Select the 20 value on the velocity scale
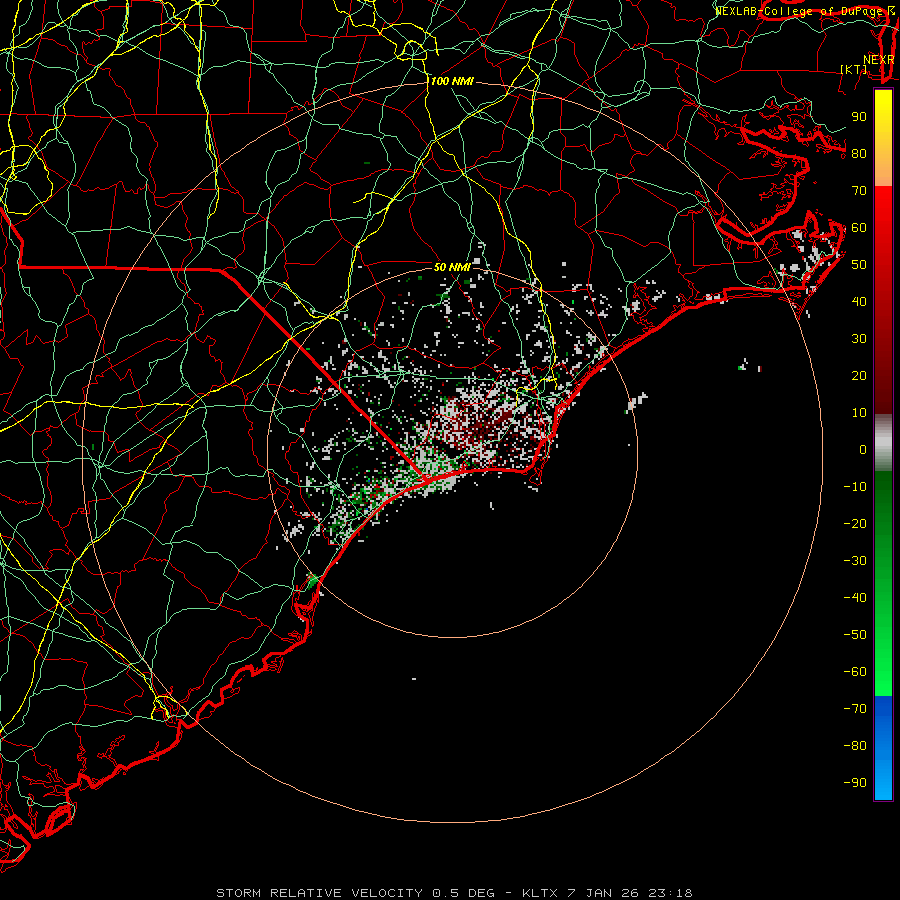The height and width of the screenshot is (900, 900). click(859, 375)
